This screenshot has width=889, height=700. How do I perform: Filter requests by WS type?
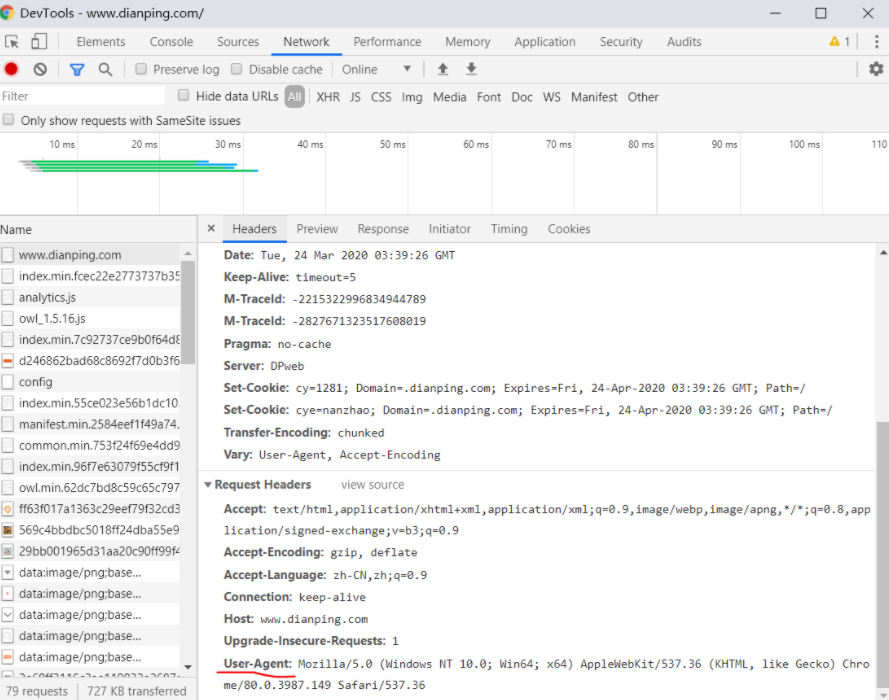pyautogui.click(x=552, y=97)
